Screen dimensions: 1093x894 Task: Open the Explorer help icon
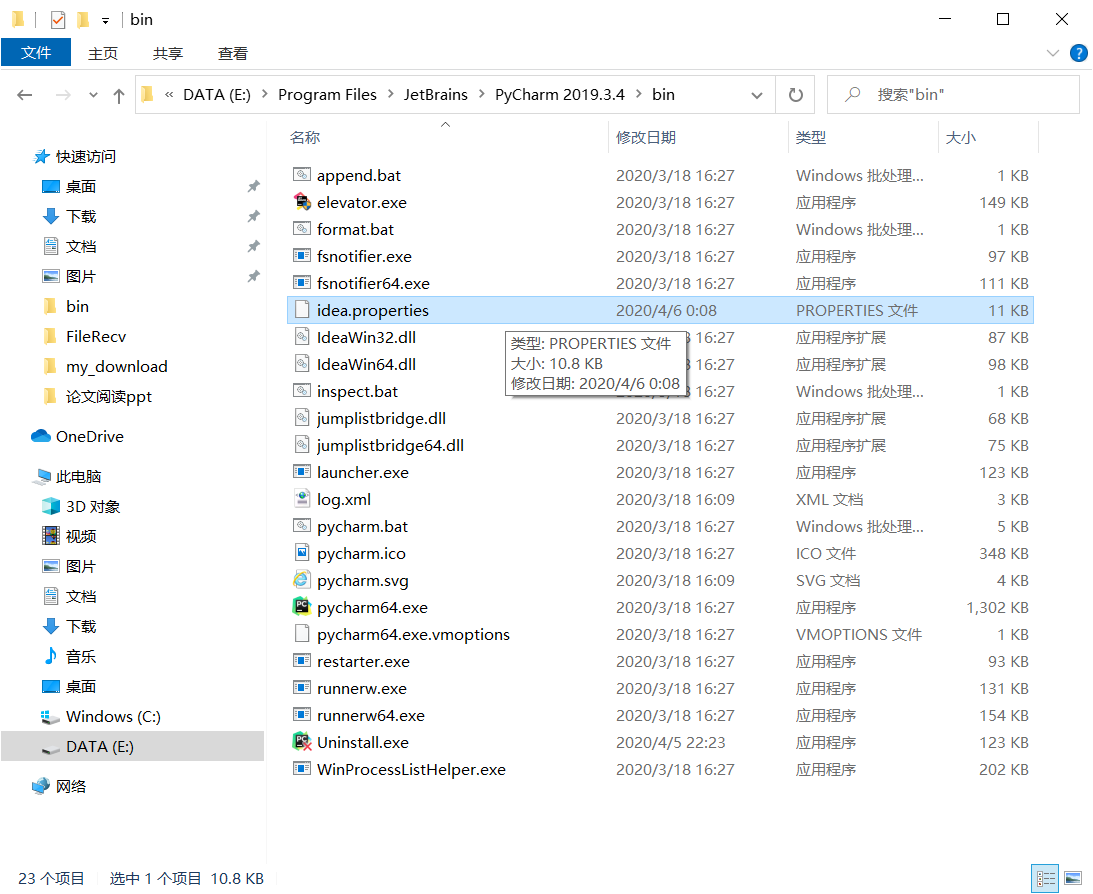(1078, 53)
